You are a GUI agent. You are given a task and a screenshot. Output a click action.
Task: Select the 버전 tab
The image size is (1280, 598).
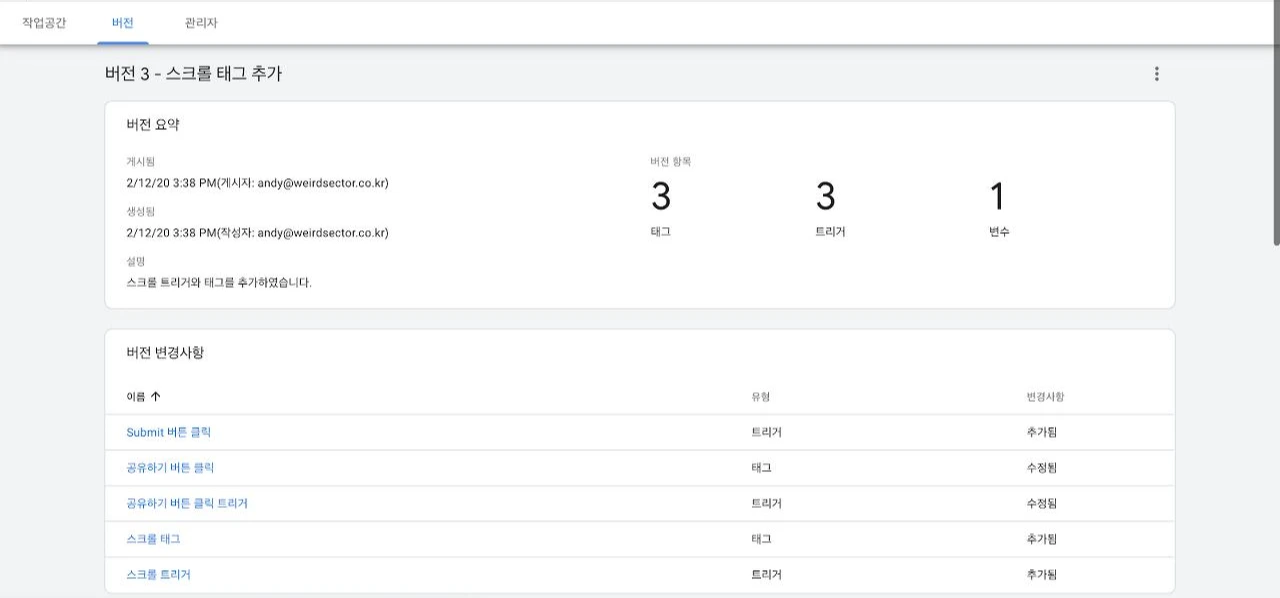[x=123, y=23]
